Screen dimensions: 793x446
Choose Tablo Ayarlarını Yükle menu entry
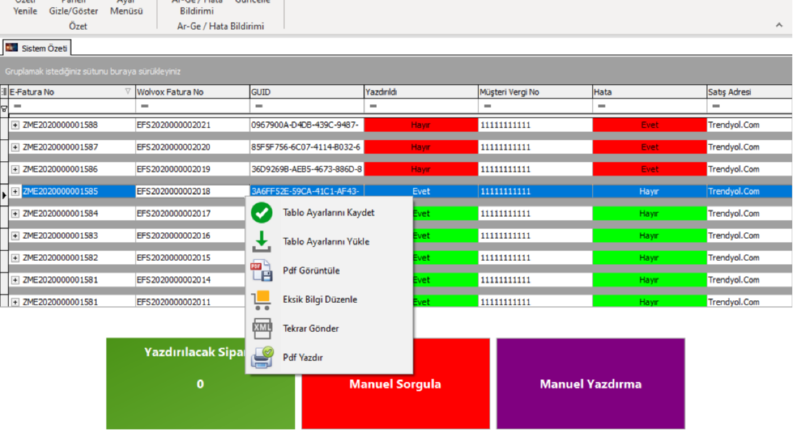point(329,242)
